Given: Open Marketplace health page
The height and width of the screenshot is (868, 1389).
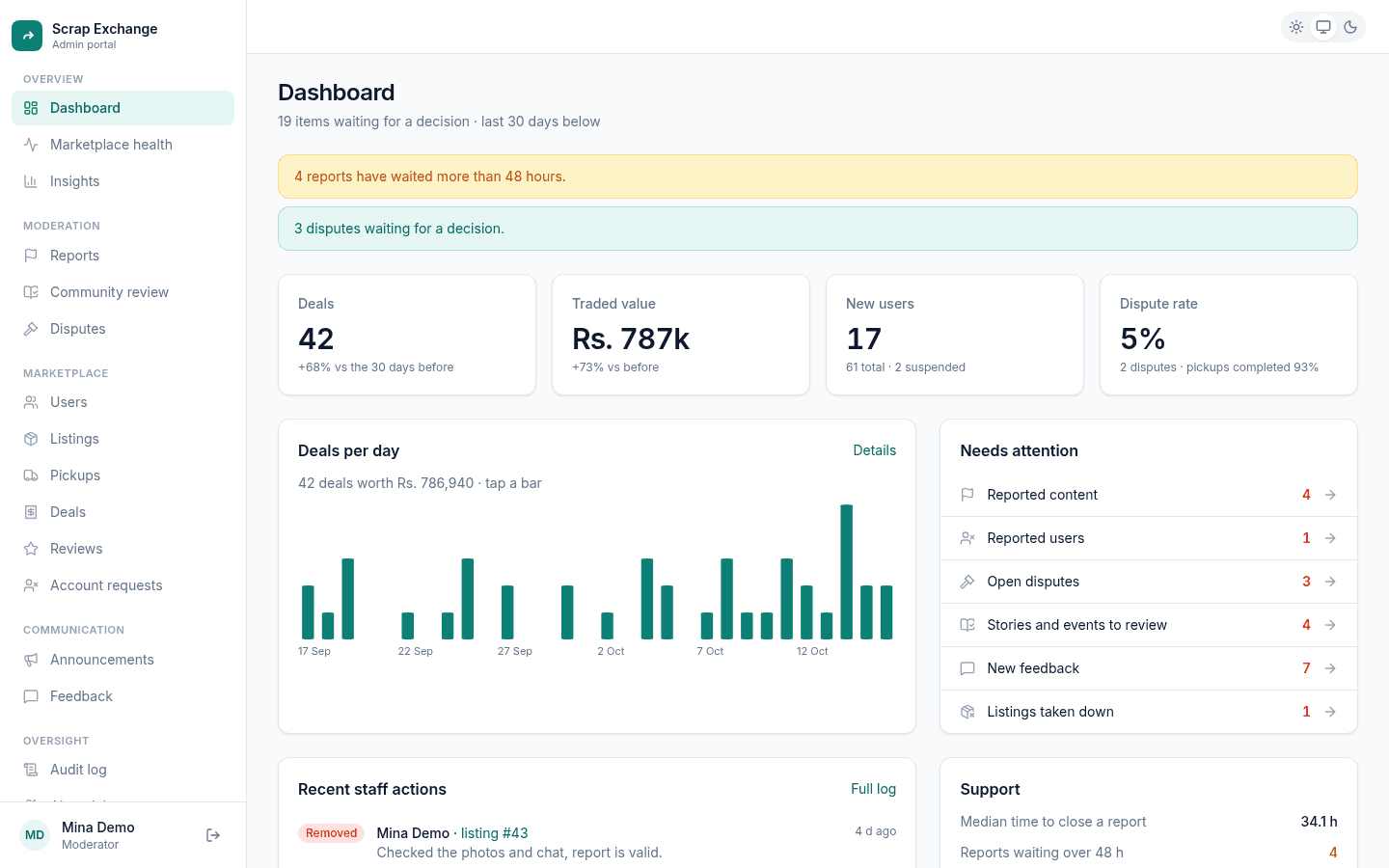Looking at the screenshot, I should click(123, 145).
